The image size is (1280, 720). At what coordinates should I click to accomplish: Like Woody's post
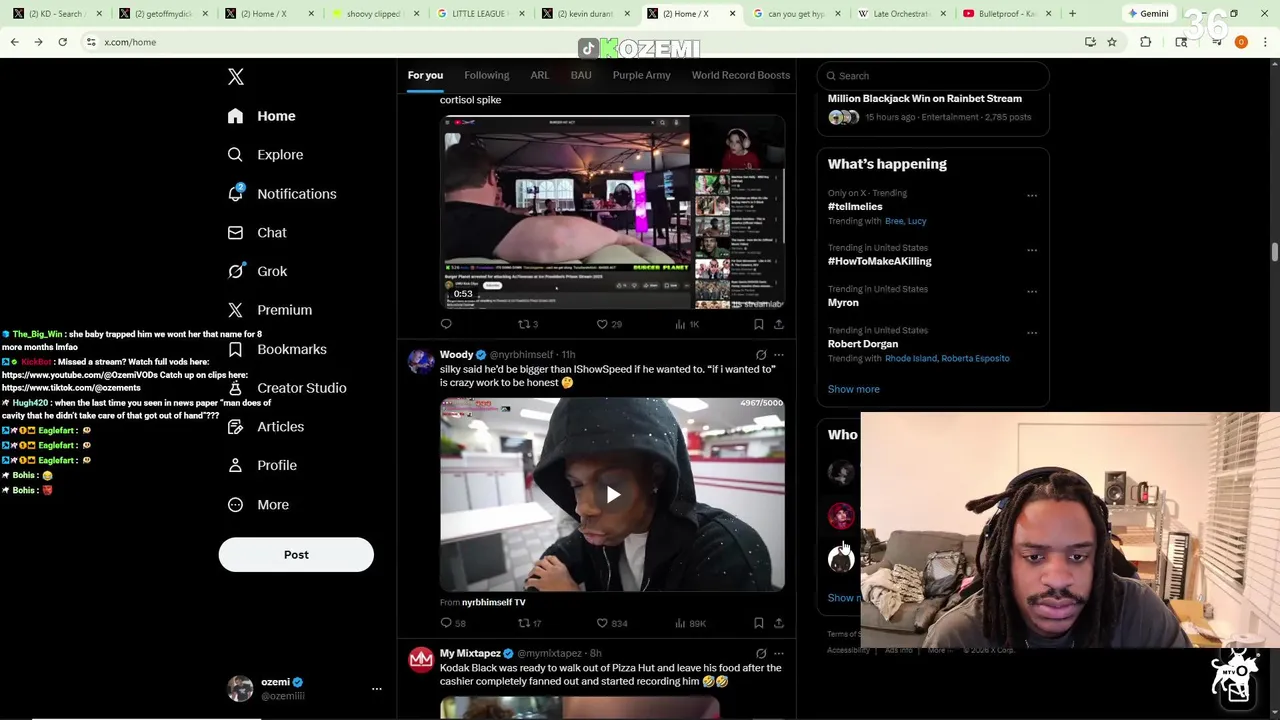click(x=611, y=623)
